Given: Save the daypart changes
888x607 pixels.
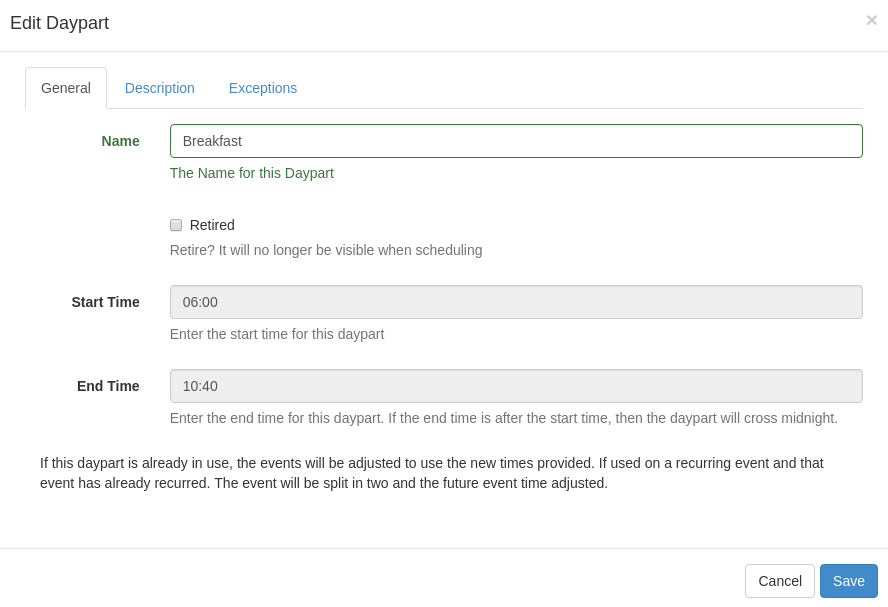Looking at the screenshot, I should [848, 581].
